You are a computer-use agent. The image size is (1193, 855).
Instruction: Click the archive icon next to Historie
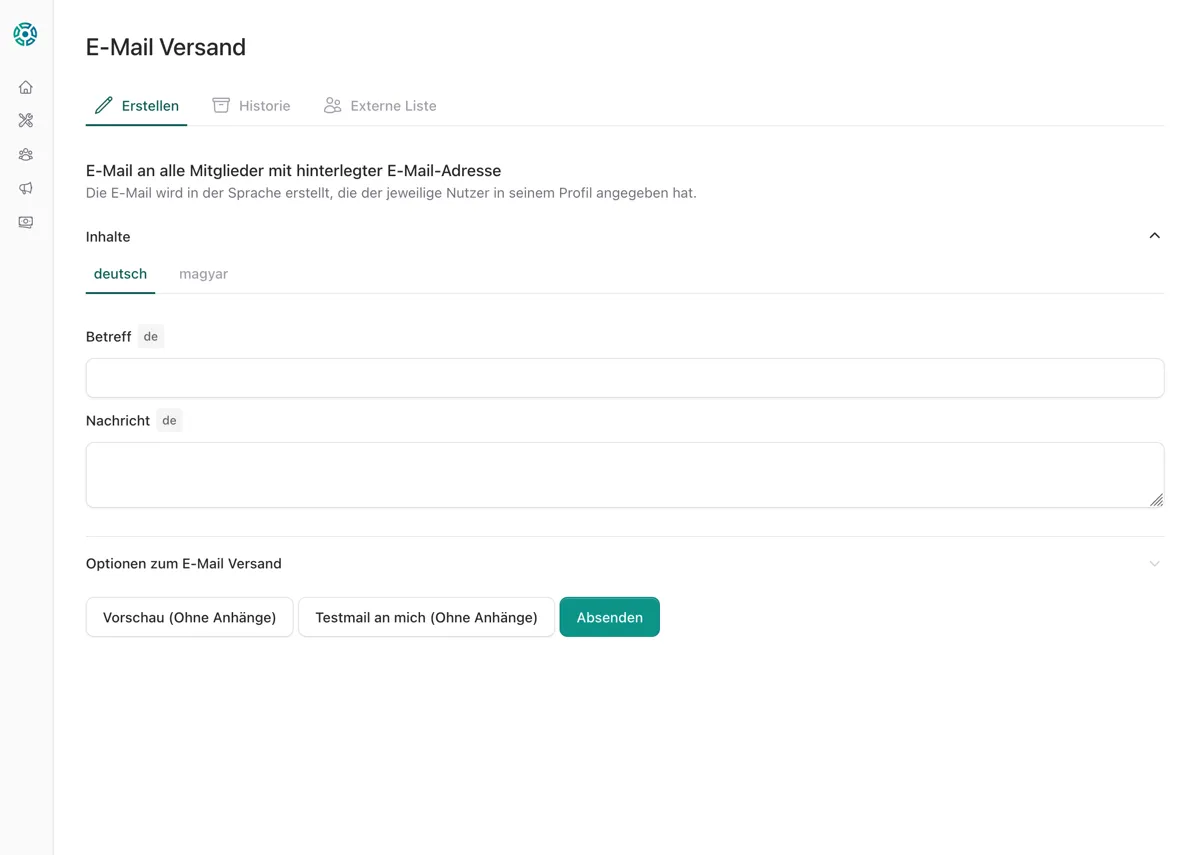(x=220, y=104)
